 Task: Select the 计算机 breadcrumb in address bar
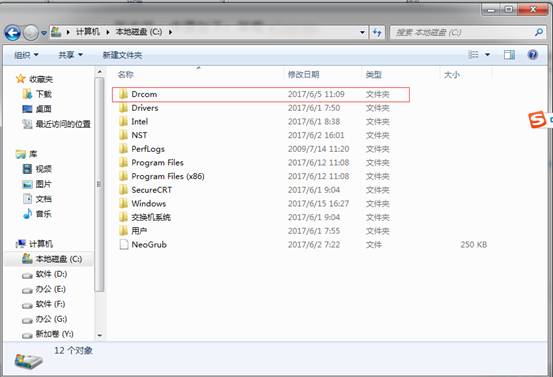tap(87, 32)
